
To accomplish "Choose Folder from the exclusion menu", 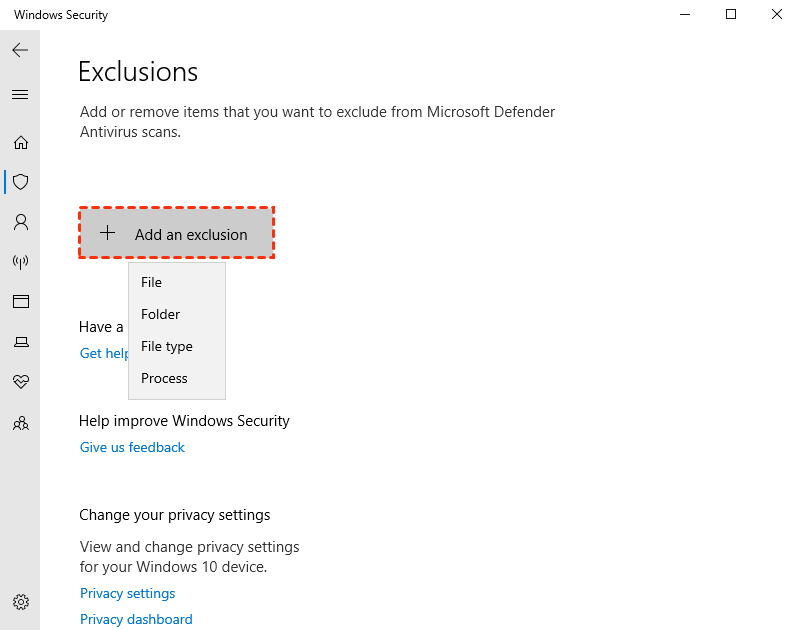I will [x=161, y=315].
